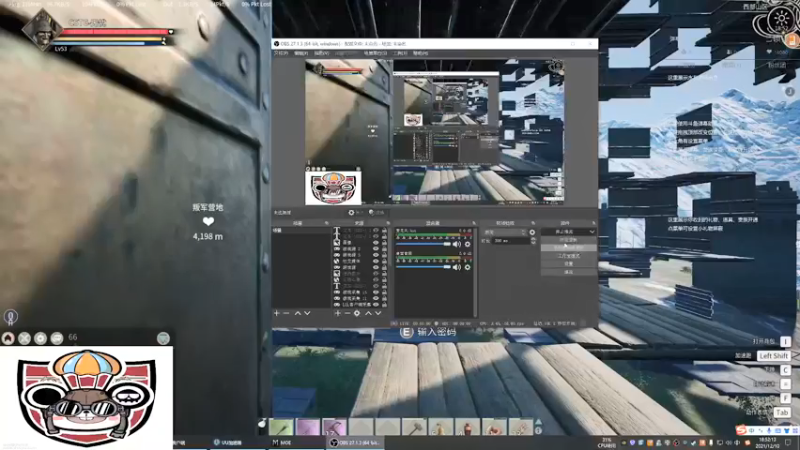Mute the 麦克风/Aux channel speaker icon
The image size is (800, 450).
tap(457, 244)
